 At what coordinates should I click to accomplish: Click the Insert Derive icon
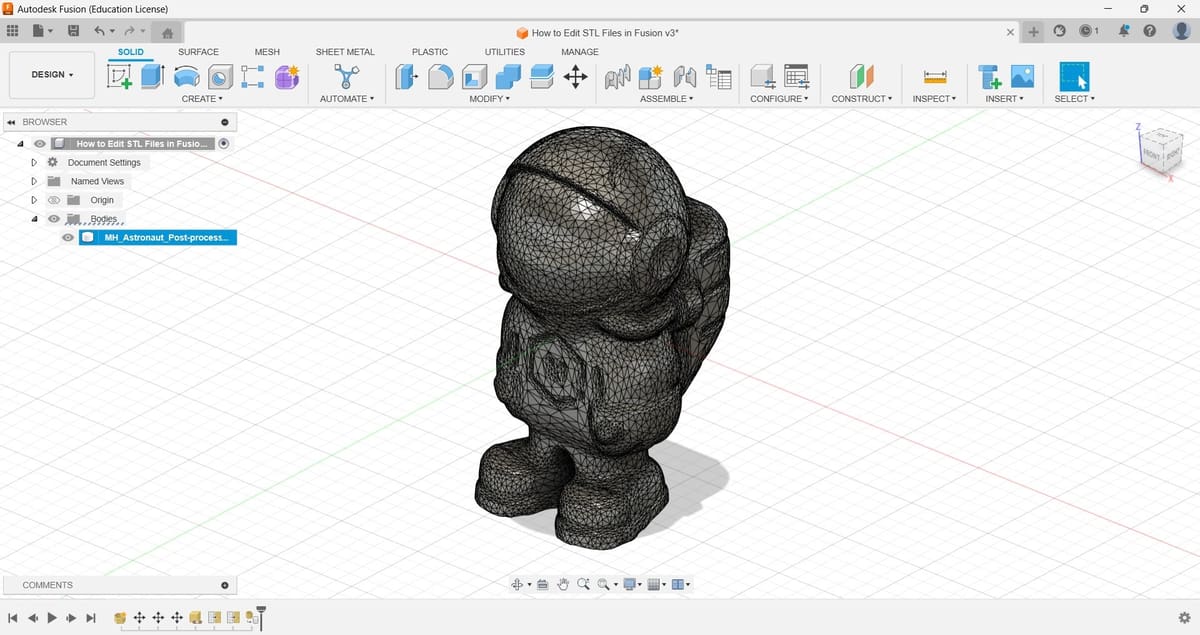[x=989, y=76]
